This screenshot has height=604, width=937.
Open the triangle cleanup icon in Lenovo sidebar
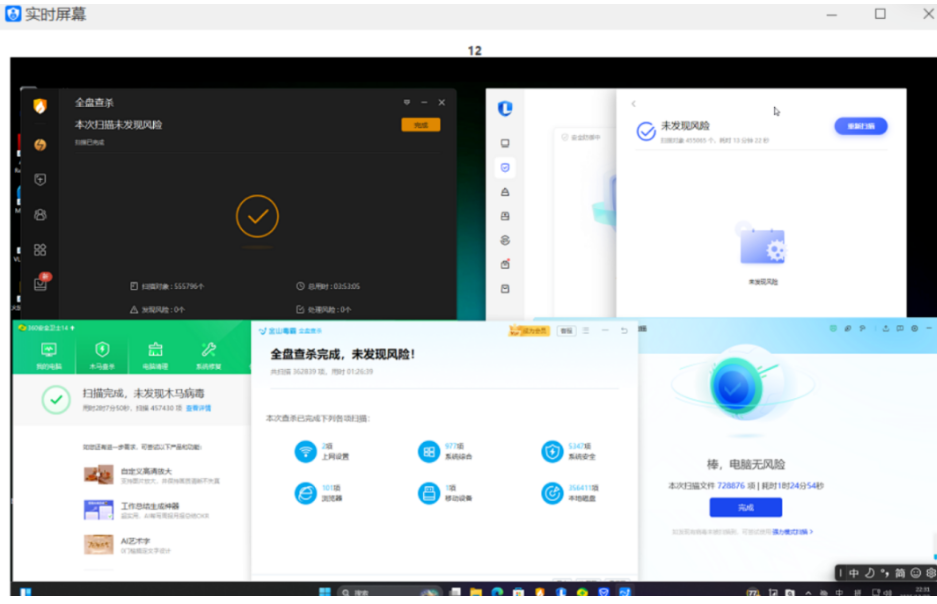[505, 192]
